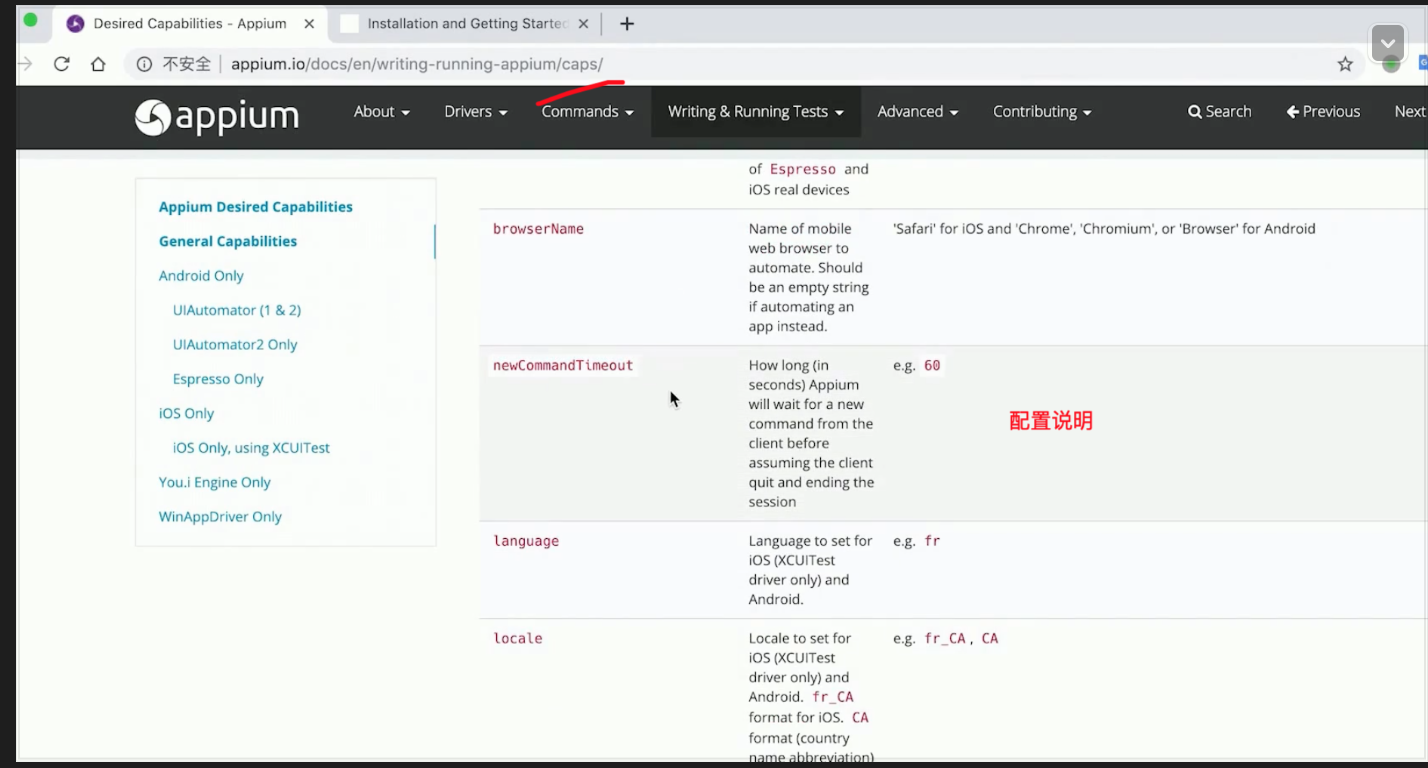Open UIAutomator (1 & 2) sidebar link
This screenshot has width=1428, height=768.
(x=237, y=310)
